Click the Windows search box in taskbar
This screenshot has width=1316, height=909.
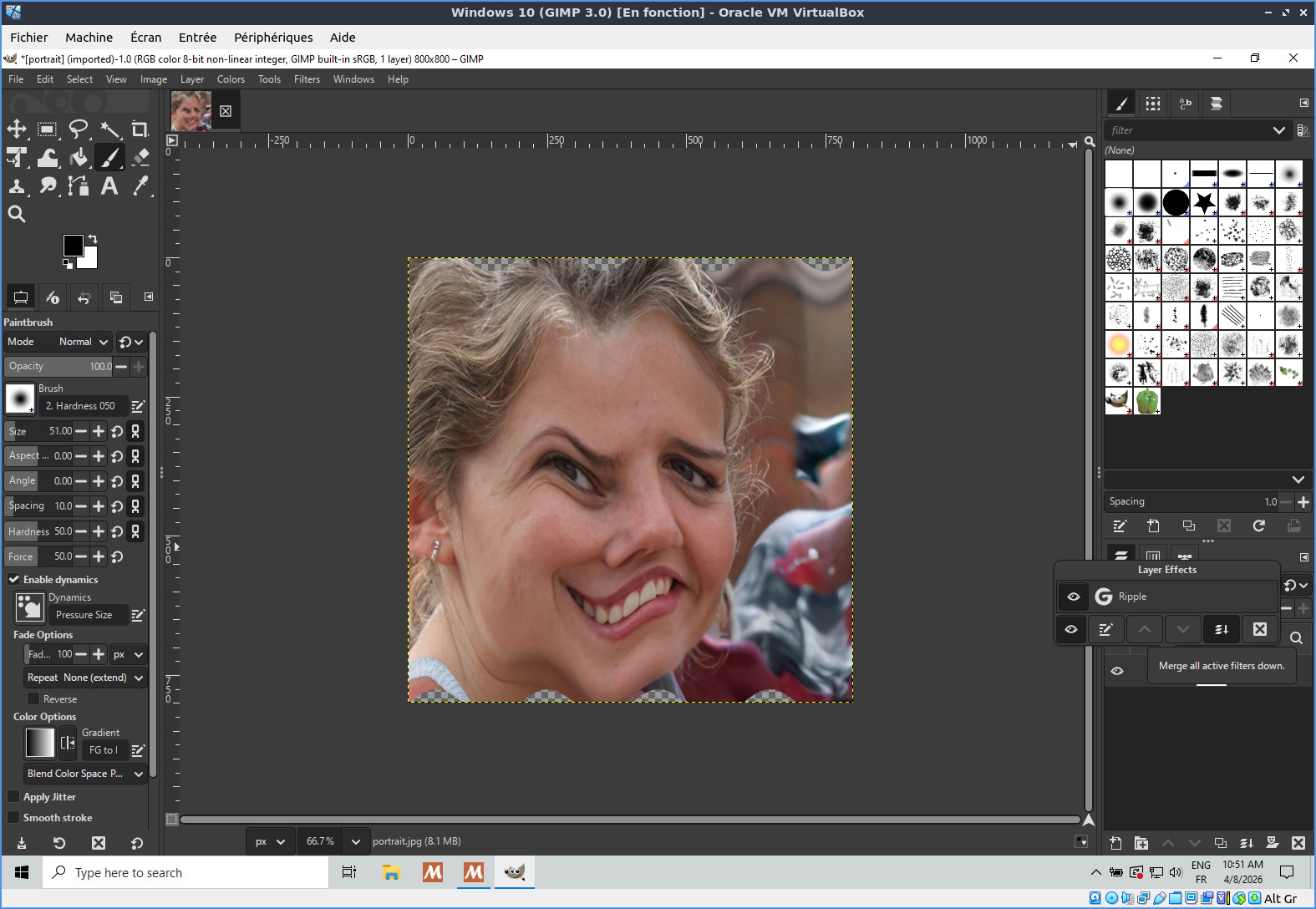click(185, 872)
